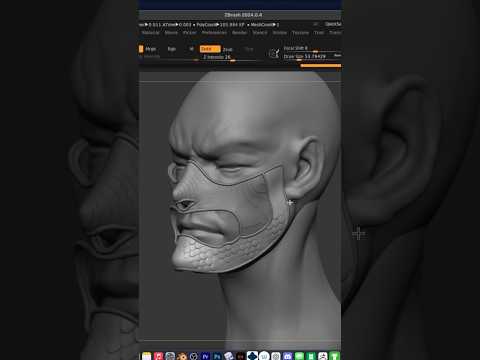Viewport: 480px width, 360px height.
Task: Open the Render menu
Action: coord(240,33)
